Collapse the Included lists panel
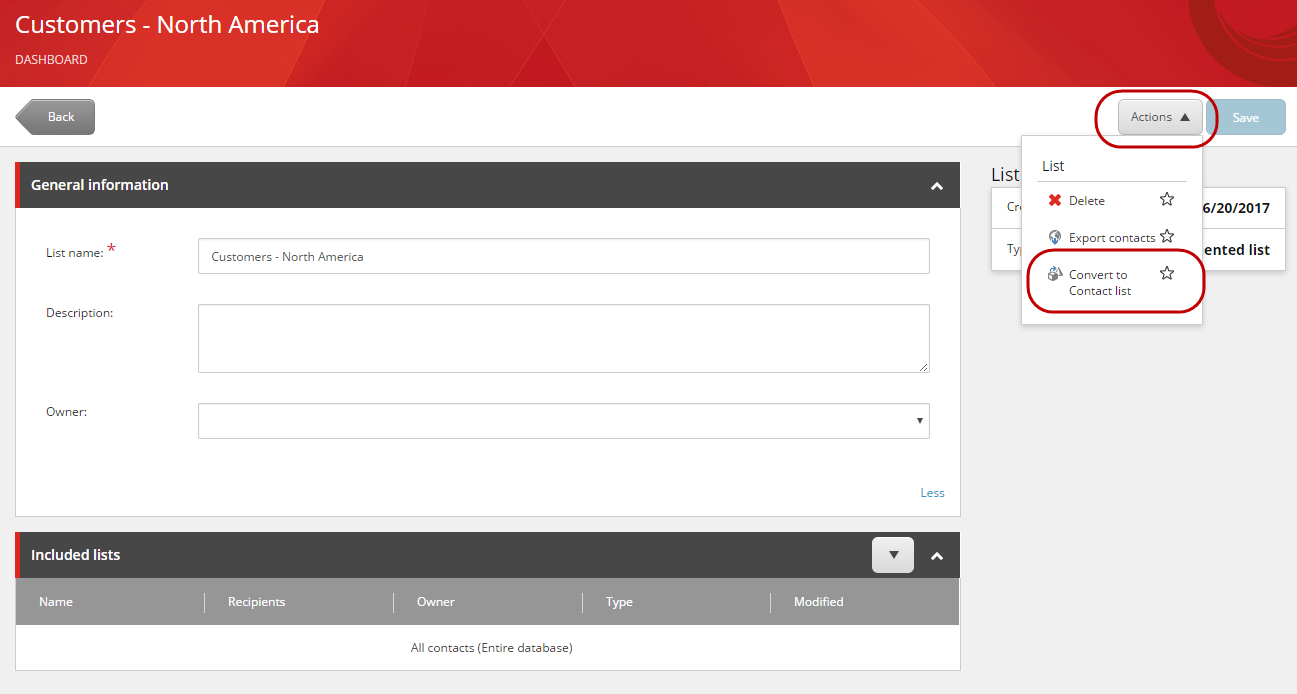This screenshot has height=694, width=1297. coord(937,555)
